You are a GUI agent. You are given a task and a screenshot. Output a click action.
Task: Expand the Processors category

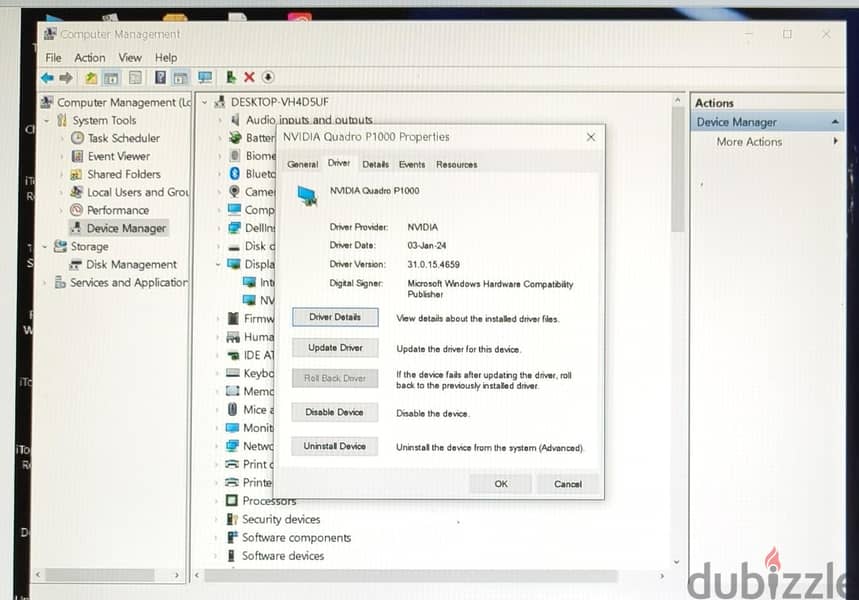tap(217, 501)
